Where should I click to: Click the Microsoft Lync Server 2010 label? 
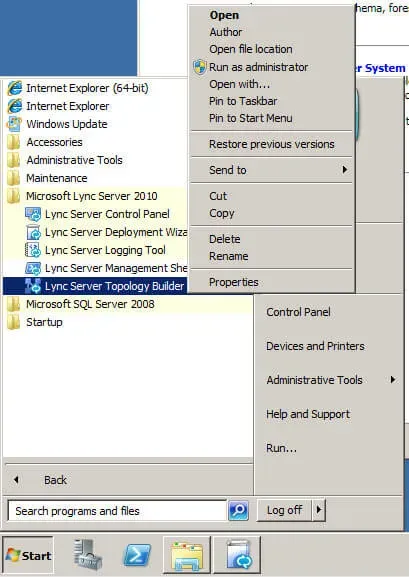(92, 196)
